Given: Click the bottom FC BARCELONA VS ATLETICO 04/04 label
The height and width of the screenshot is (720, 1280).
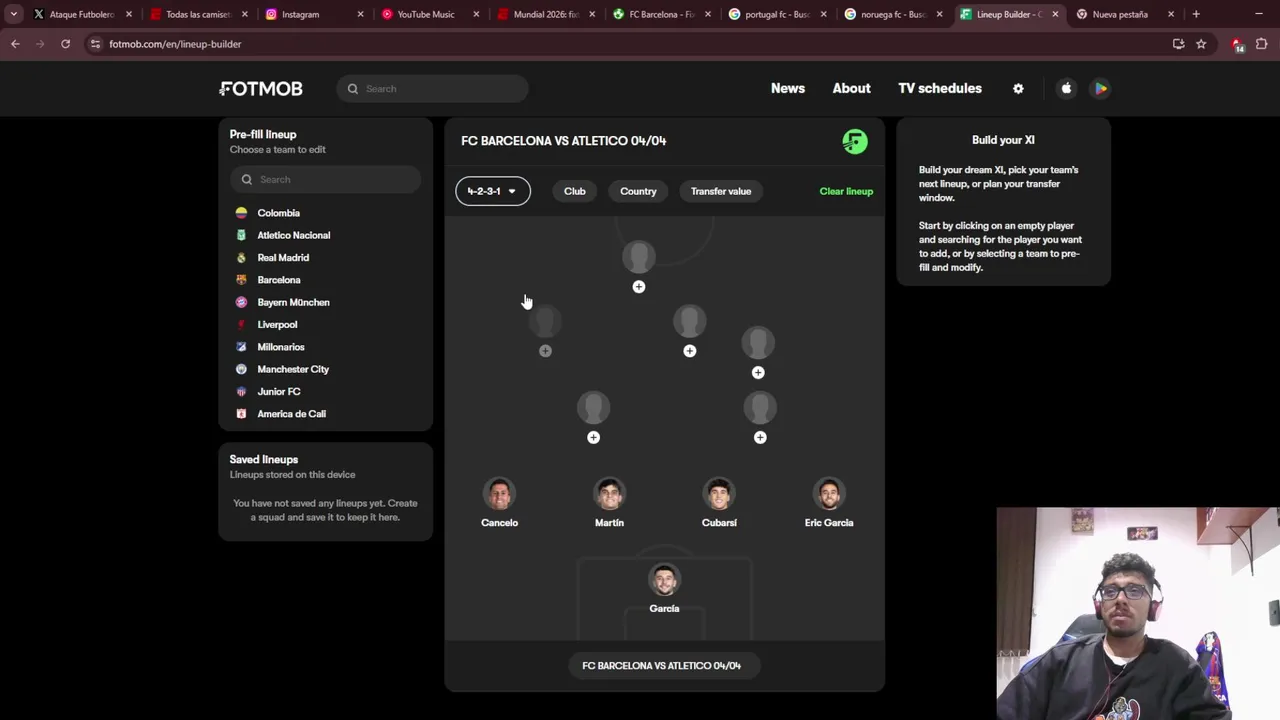Looking at the screenshot, I should pos(662,666).
